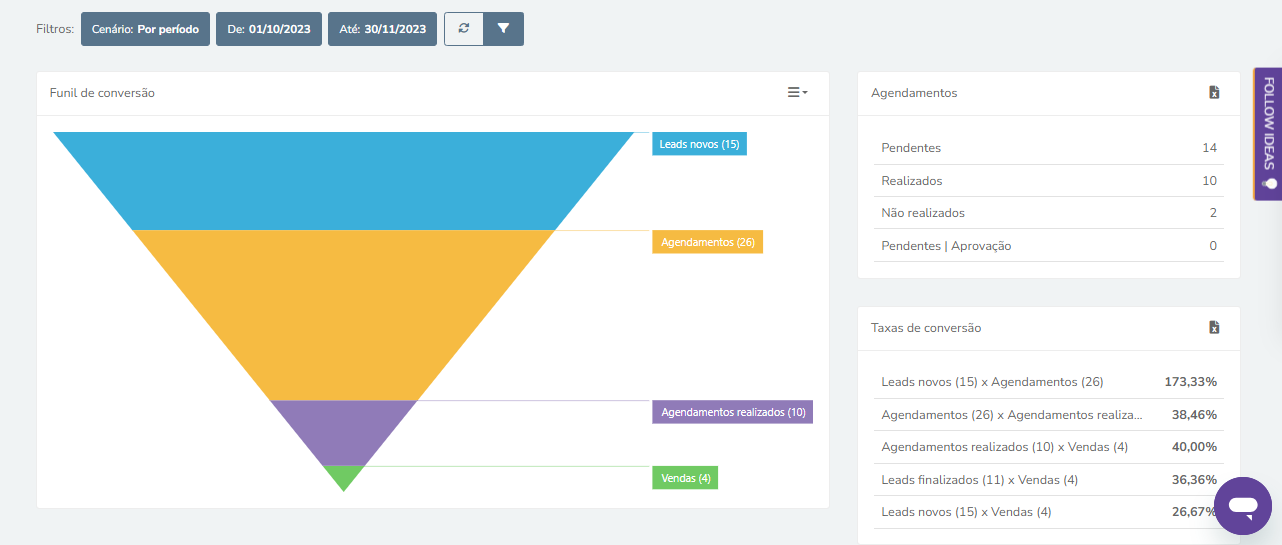Click the blue Leads novos funnel segment

coord(344,181)
